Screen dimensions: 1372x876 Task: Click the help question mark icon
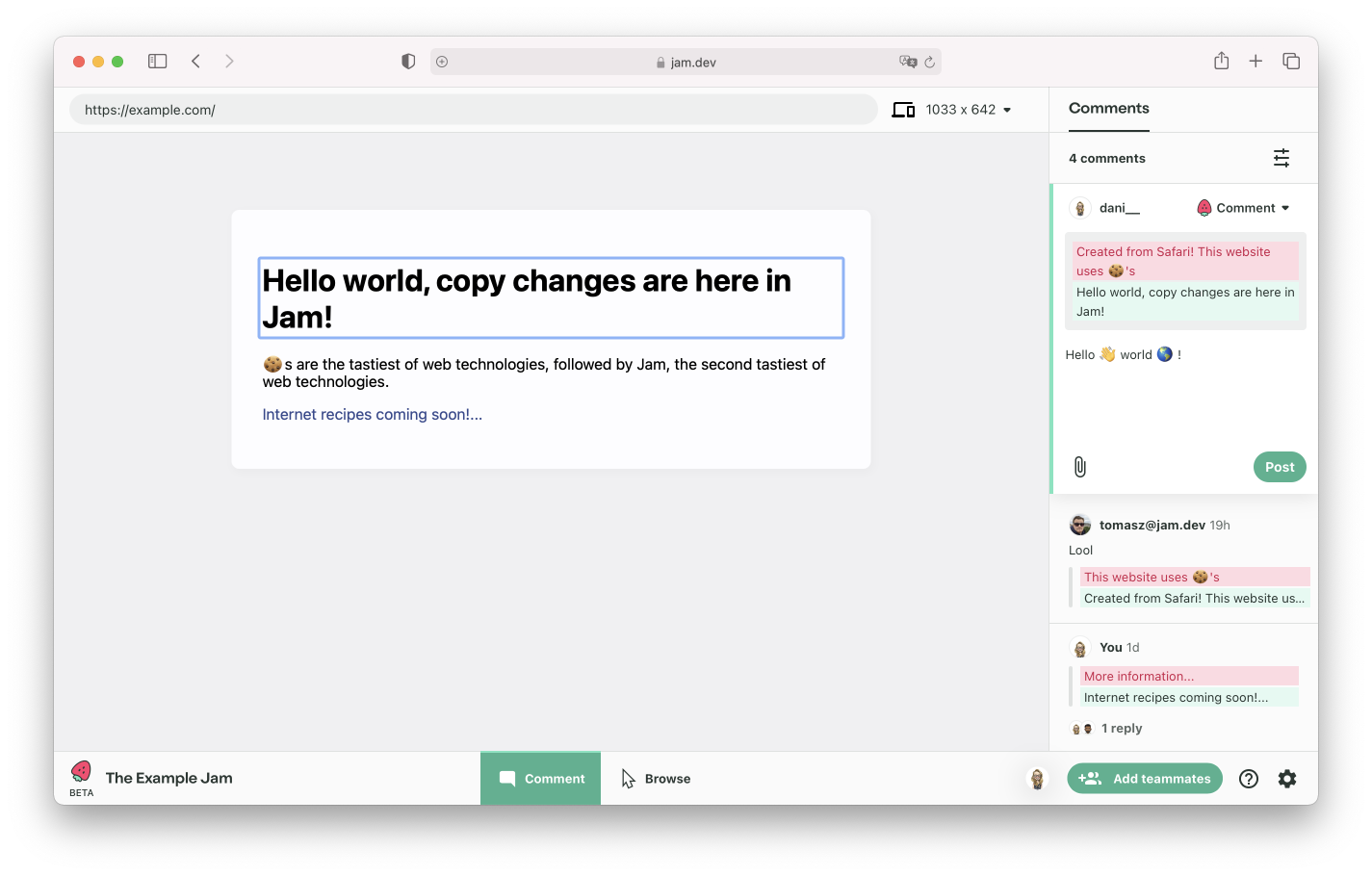pos(1248,779)
